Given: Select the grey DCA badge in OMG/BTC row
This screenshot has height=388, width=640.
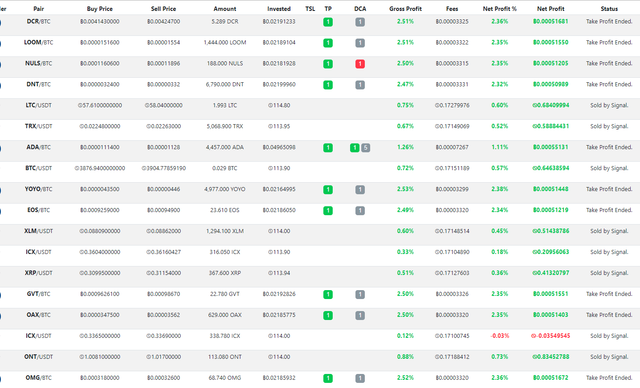Looking at the screenshot, I should tap(360, 378).
